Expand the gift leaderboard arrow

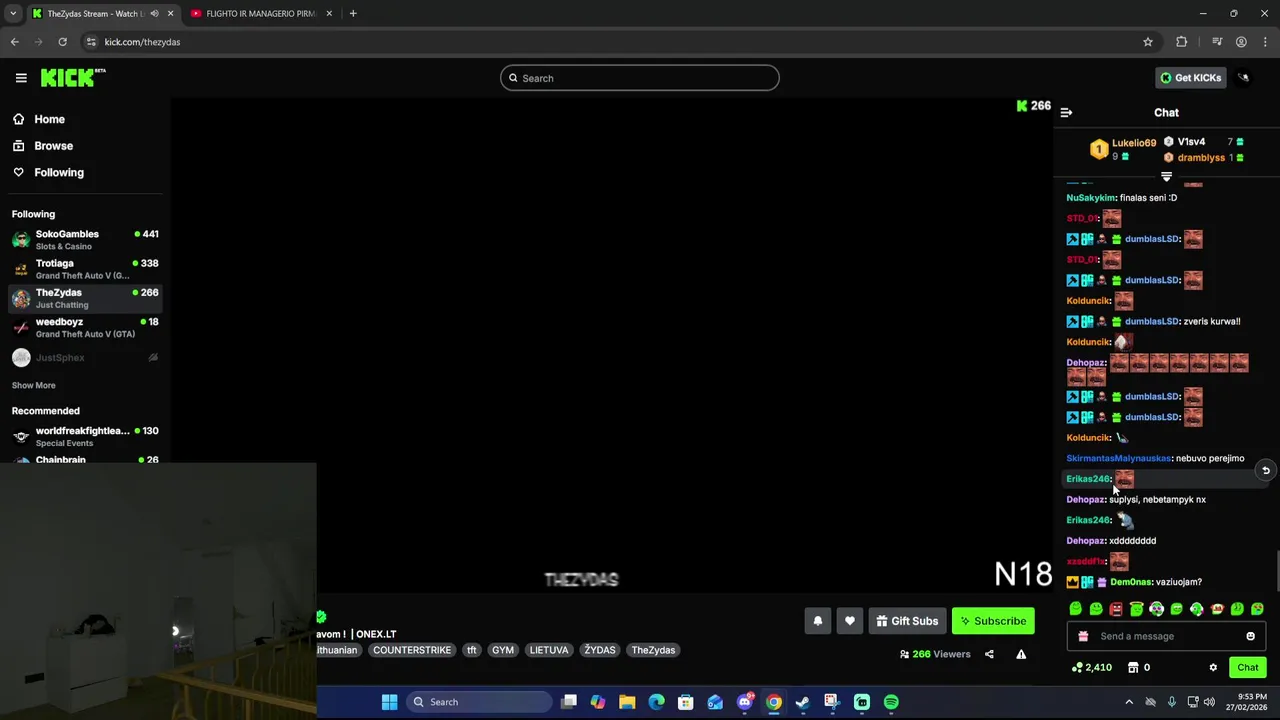(x=1166, y=177)
